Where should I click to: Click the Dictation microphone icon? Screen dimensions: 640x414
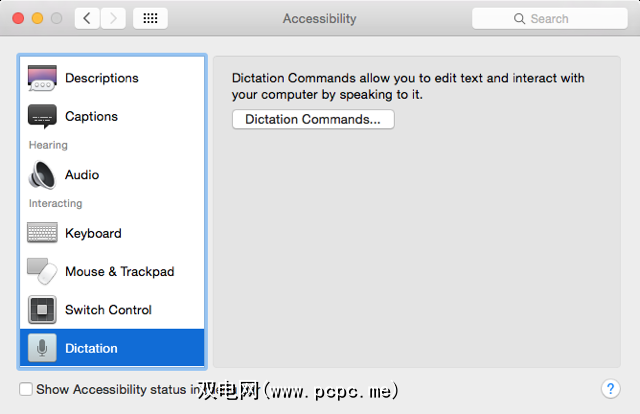tap(42, 348)
